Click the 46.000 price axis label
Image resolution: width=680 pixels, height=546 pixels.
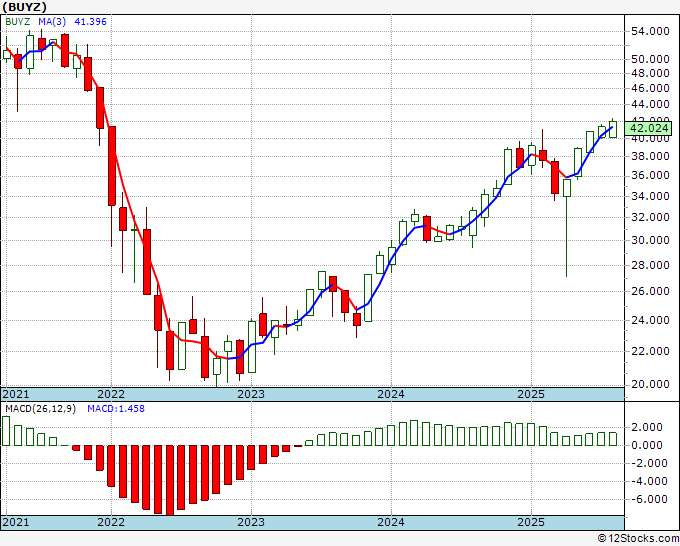tap(650, 88)
